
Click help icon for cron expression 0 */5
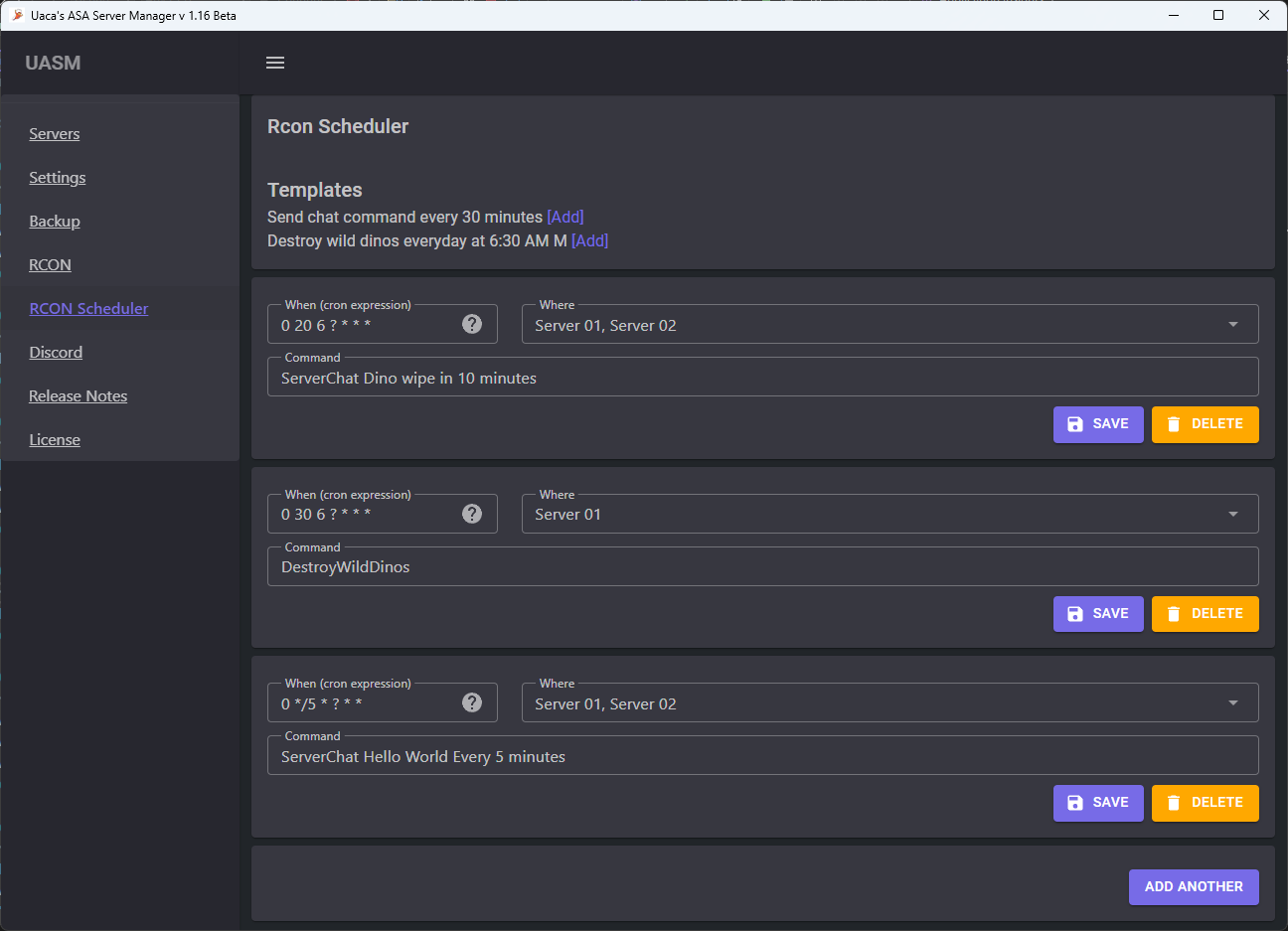[x=472, y=702]
